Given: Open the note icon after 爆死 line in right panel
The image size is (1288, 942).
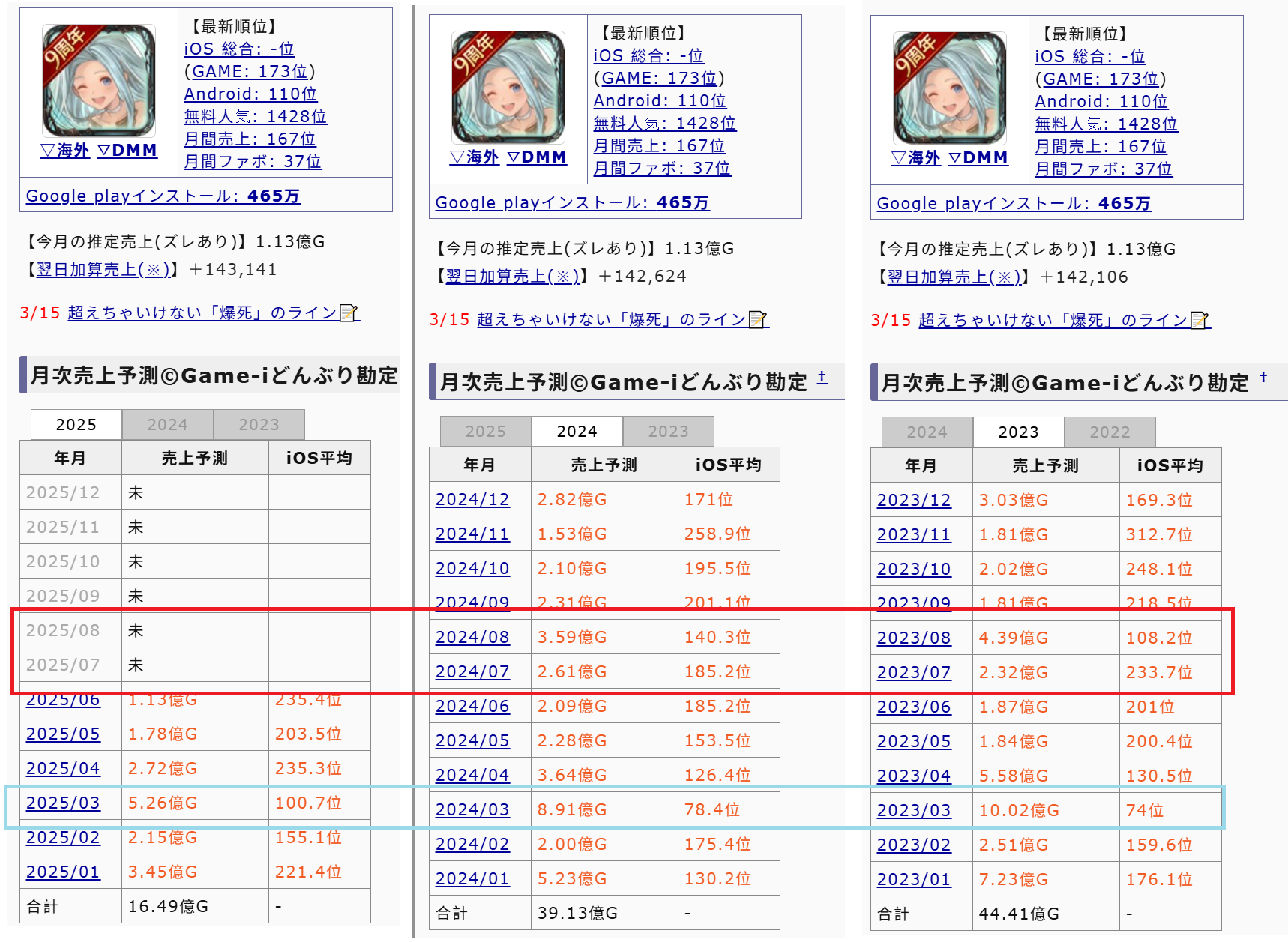Looking at the screenshot, I should pos(1200,320).
